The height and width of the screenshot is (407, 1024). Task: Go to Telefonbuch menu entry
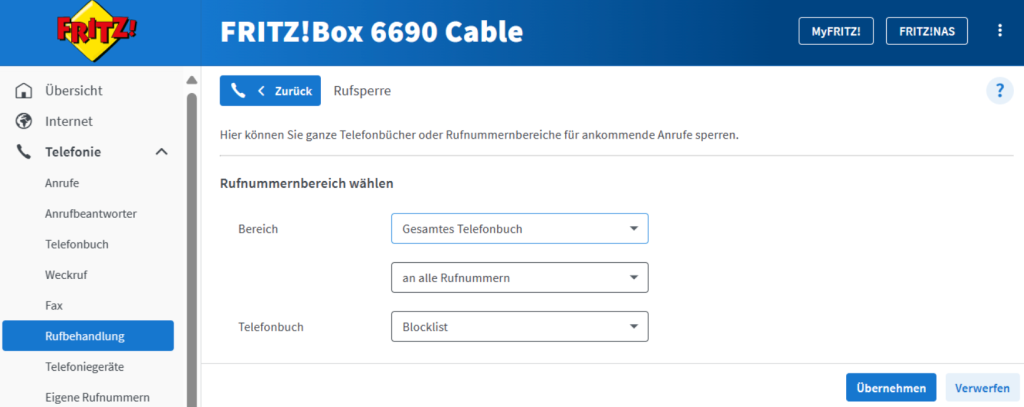77,244
